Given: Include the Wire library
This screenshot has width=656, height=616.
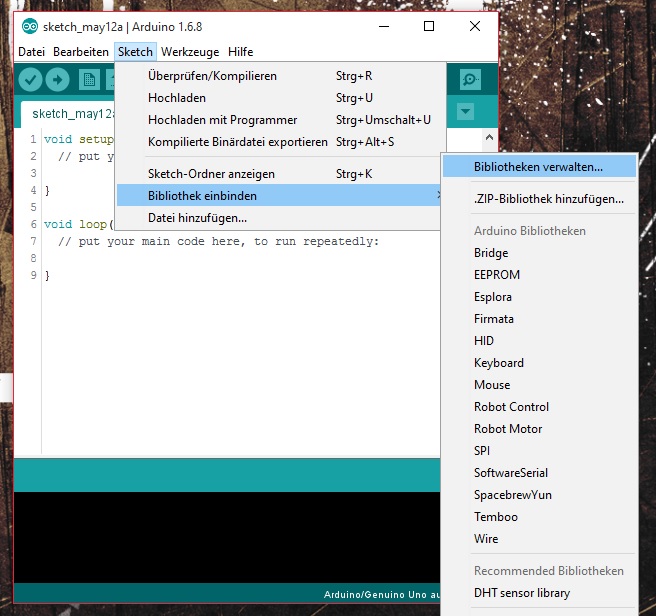Looking at the screenshot, I should [x=539, y=539].
